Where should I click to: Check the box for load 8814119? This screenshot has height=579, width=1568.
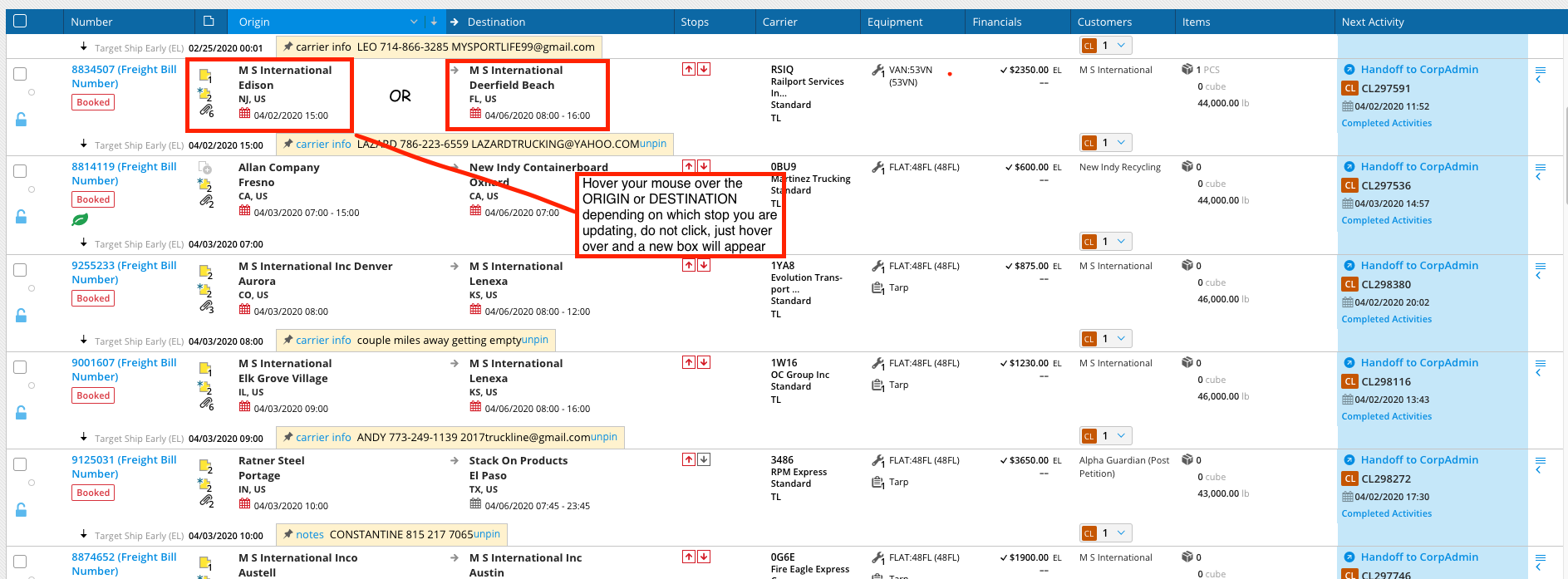tap(20, 171)
